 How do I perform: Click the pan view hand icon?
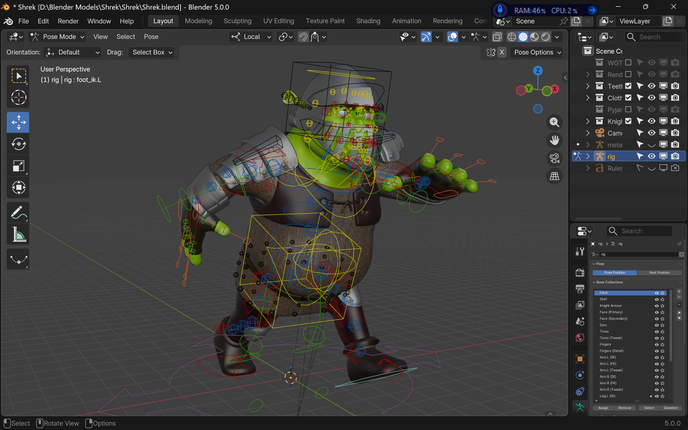coord(555,140)
